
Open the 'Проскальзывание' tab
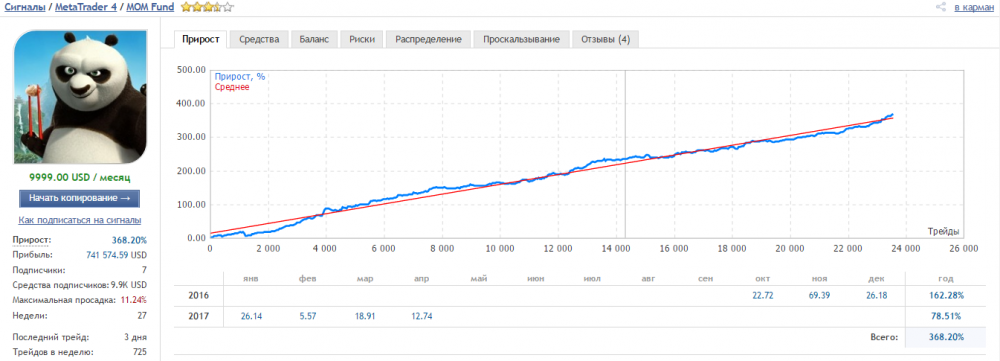pos(521,39)
